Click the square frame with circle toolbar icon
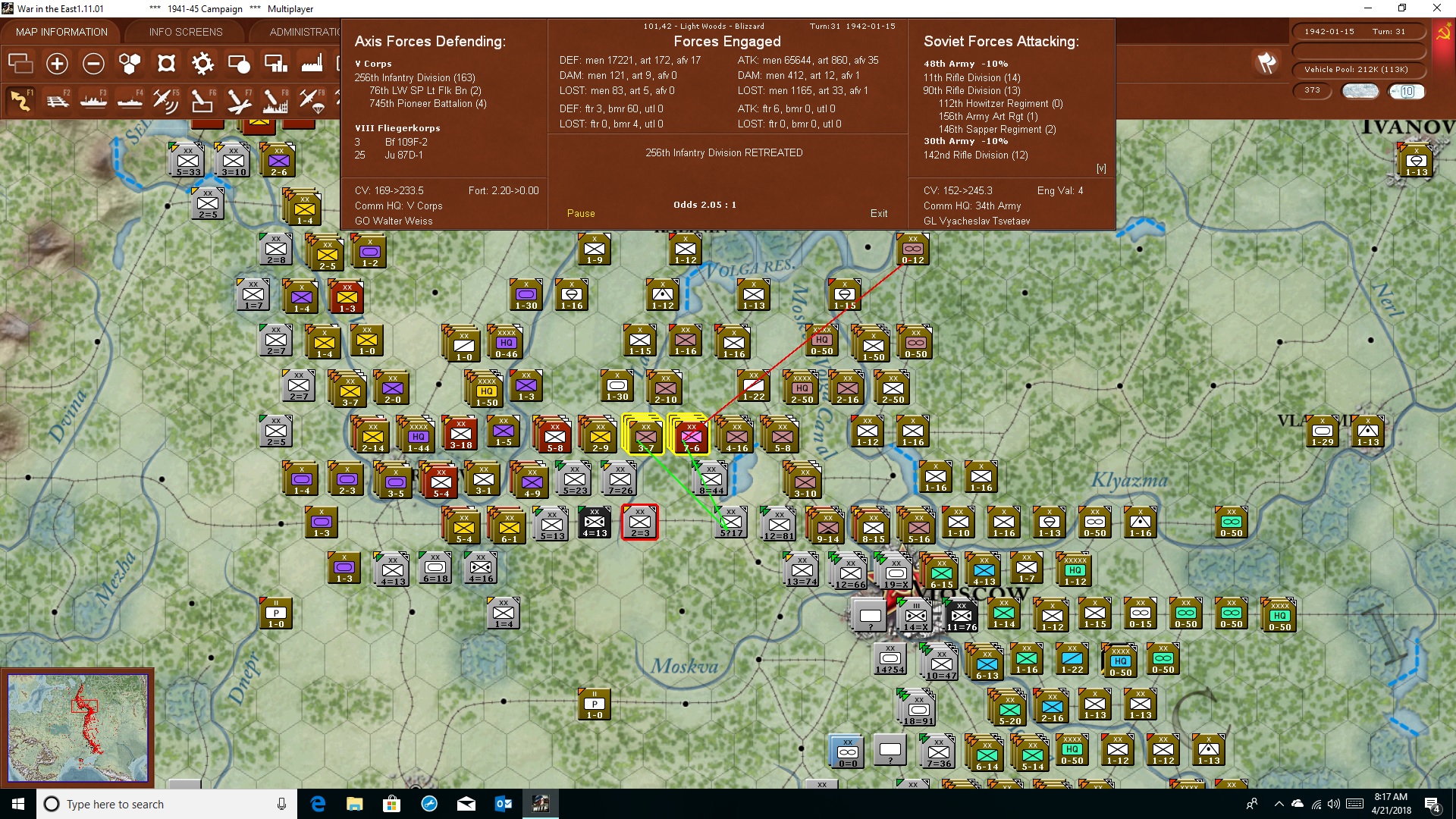This screenshot has width=1456, height=819. click(166, 64)
